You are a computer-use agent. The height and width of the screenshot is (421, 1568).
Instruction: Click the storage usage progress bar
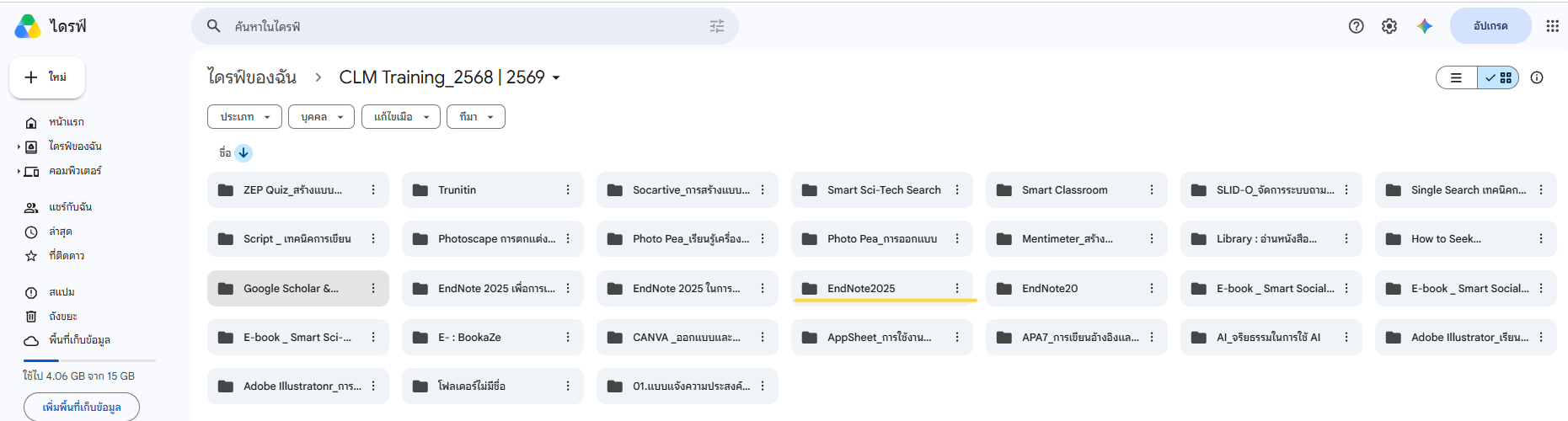coord(89,360)
